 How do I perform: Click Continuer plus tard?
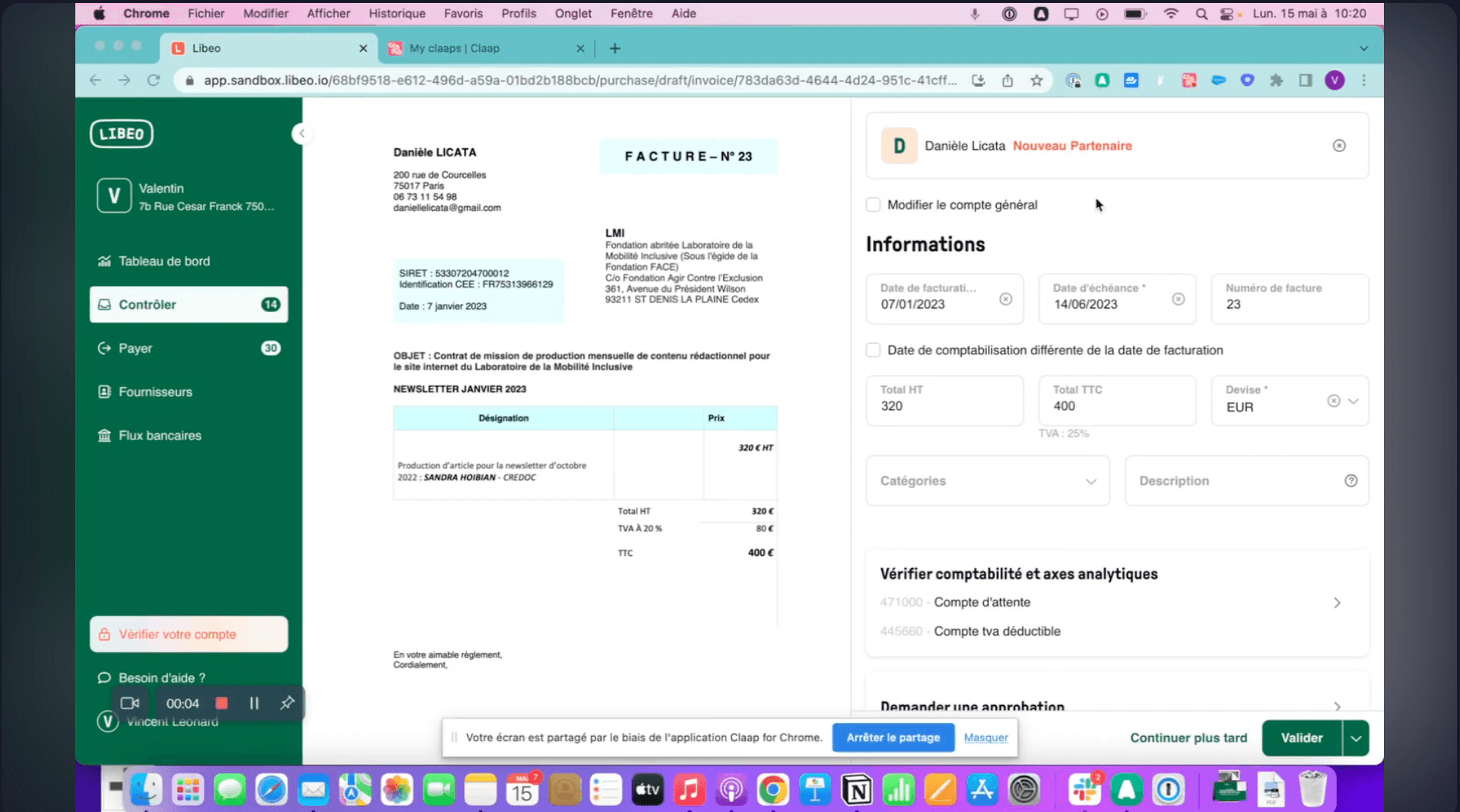(x=1189, y=737)
